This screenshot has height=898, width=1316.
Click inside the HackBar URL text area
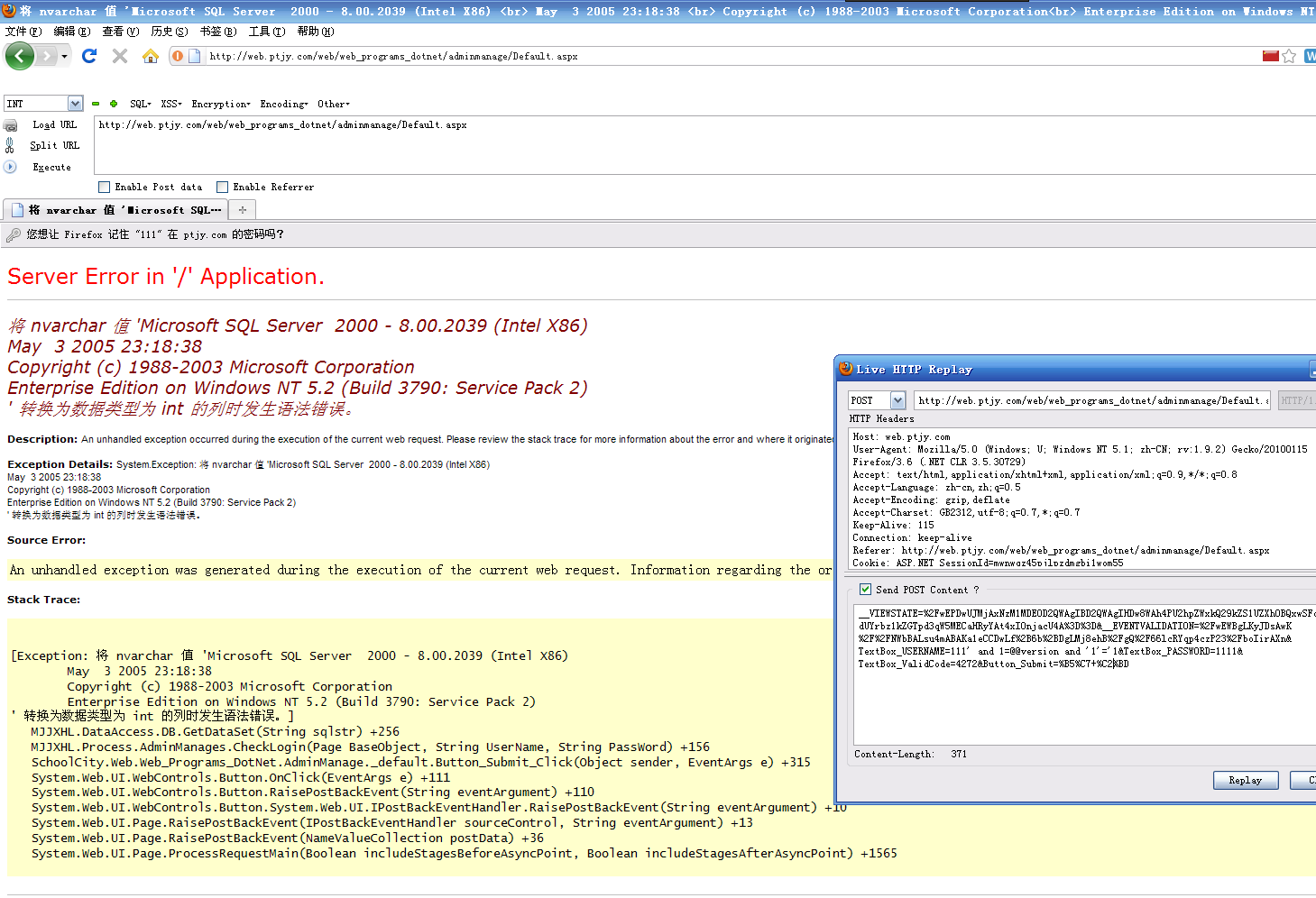pos(704,145)
